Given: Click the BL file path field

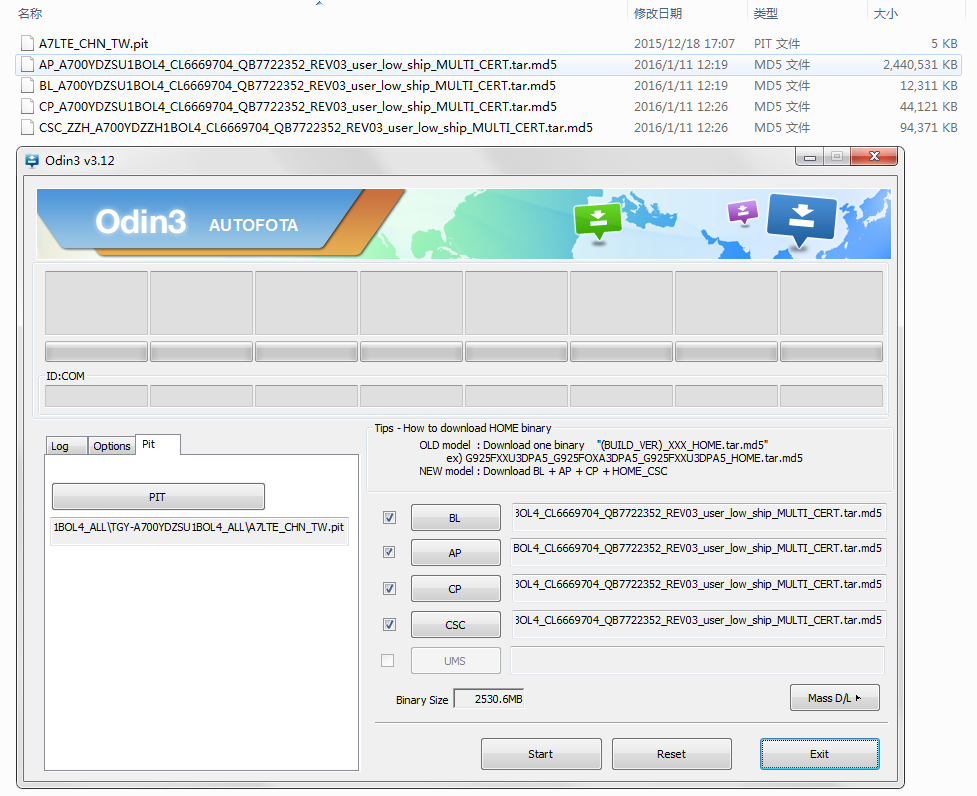Looking at the screenshot, I should coord(698,518).
